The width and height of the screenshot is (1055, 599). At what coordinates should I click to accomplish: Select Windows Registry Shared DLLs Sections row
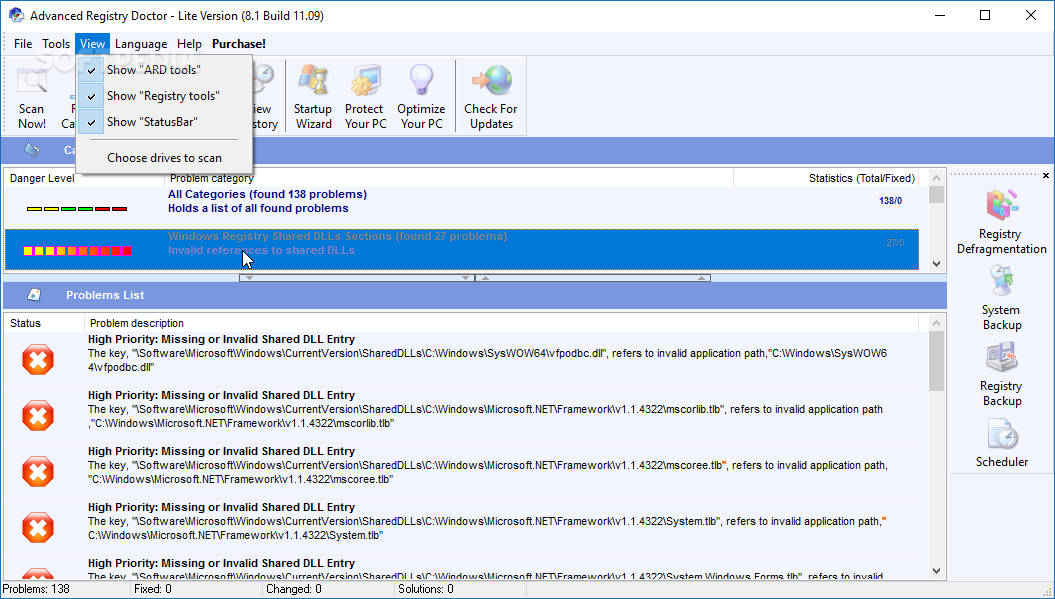(462, 249)
